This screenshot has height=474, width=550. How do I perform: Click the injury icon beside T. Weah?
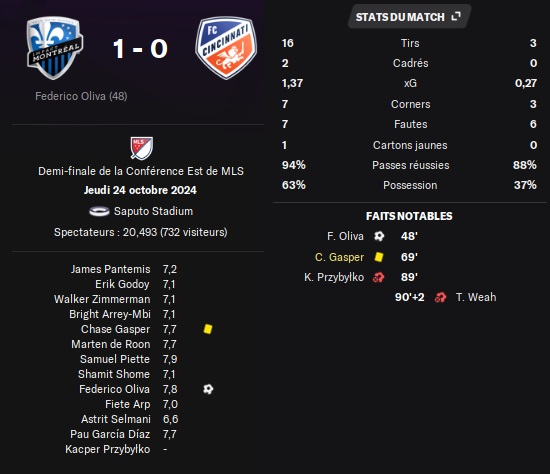click(440, 297)
